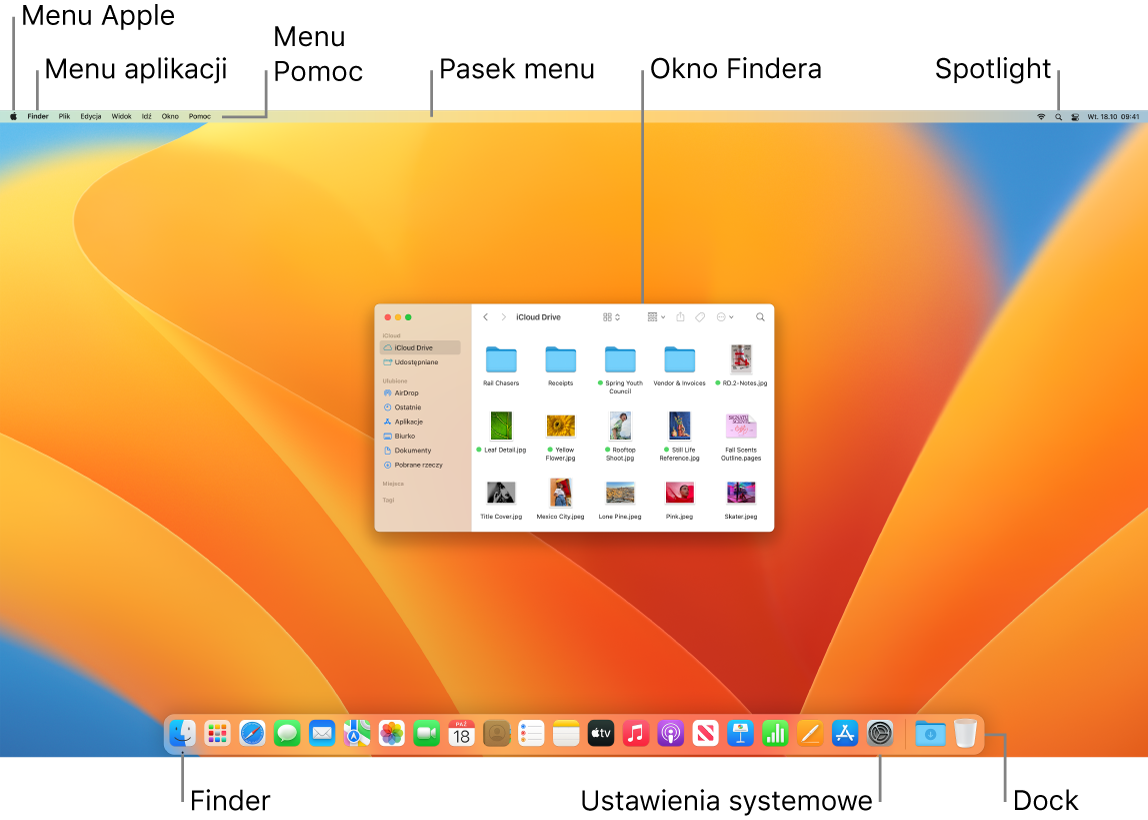Click the forward arrow in Finder
Screen dimensions: 1148x820
coord(504,316)
